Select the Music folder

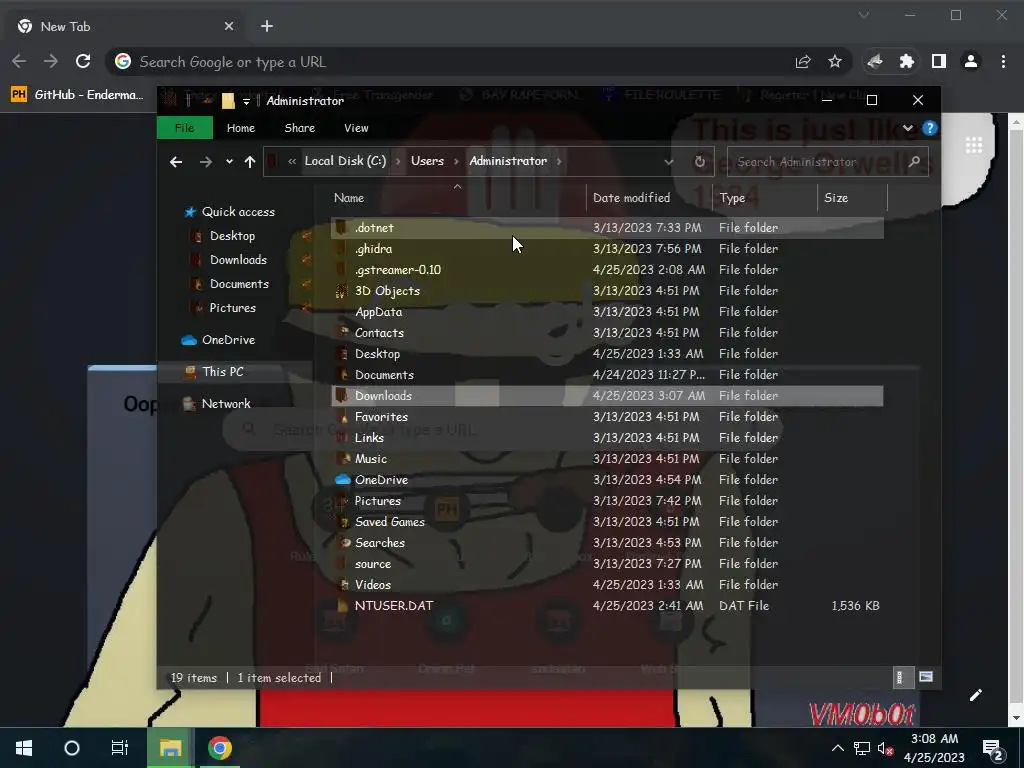607,458
